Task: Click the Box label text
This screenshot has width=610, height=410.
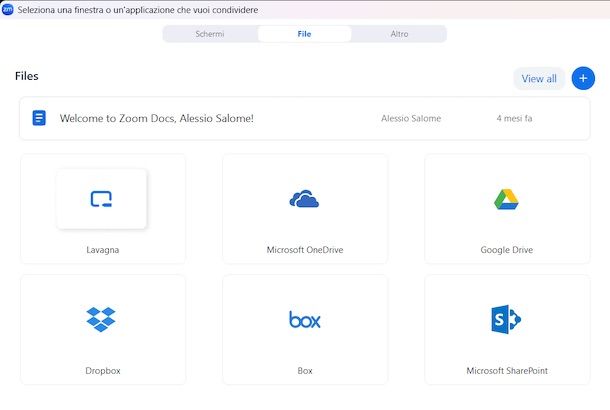Action: pyautogui.click(x=305, y=371)
